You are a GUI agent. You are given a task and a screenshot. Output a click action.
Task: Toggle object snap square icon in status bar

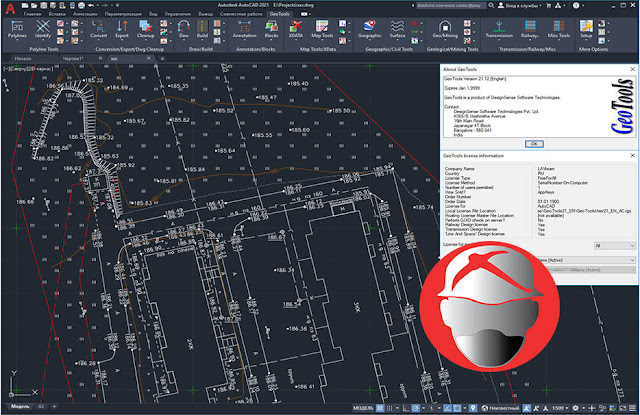point(458,408)
